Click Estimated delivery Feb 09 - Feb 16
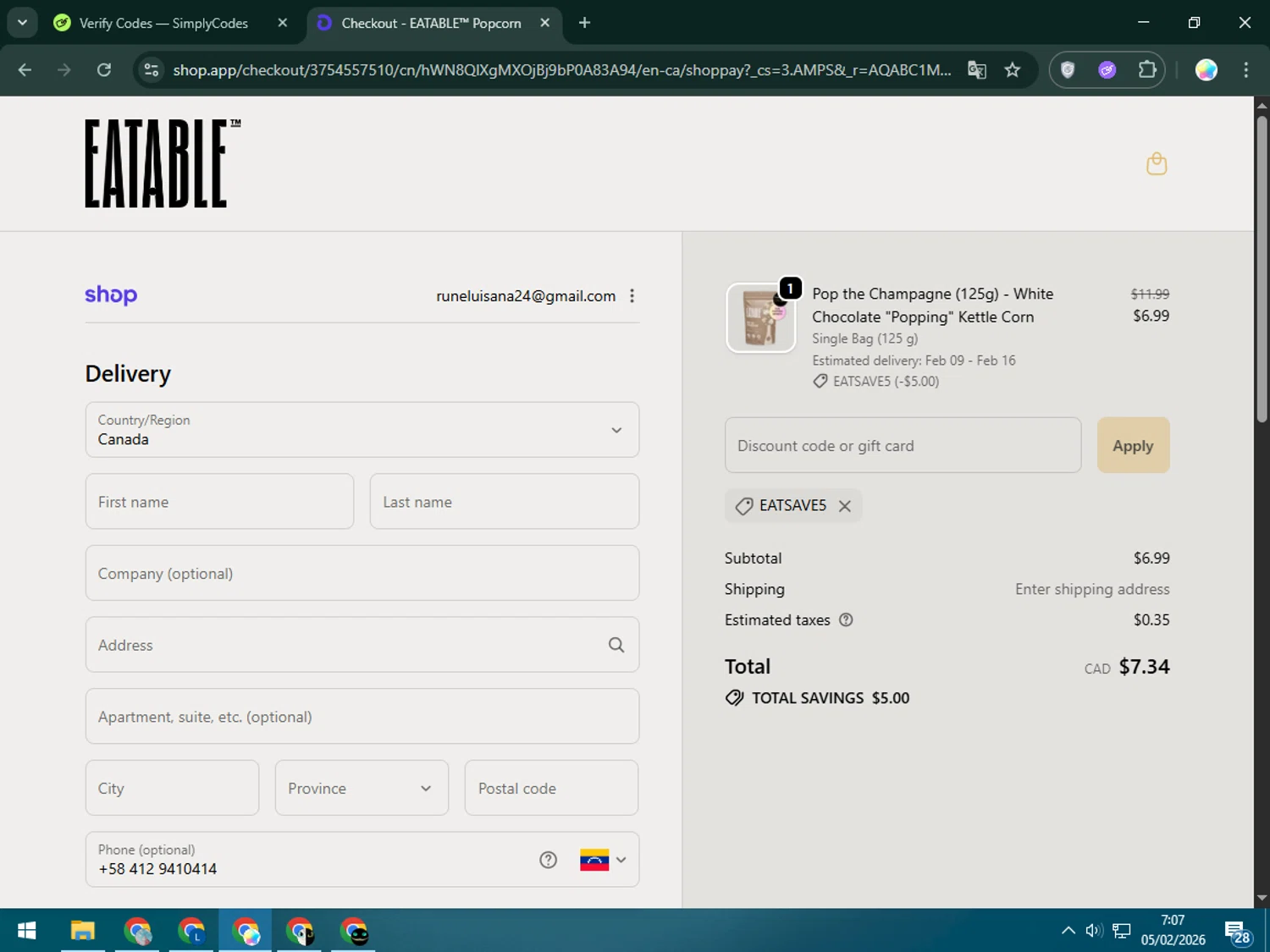The image size is (1270, 952). [914, 360]
